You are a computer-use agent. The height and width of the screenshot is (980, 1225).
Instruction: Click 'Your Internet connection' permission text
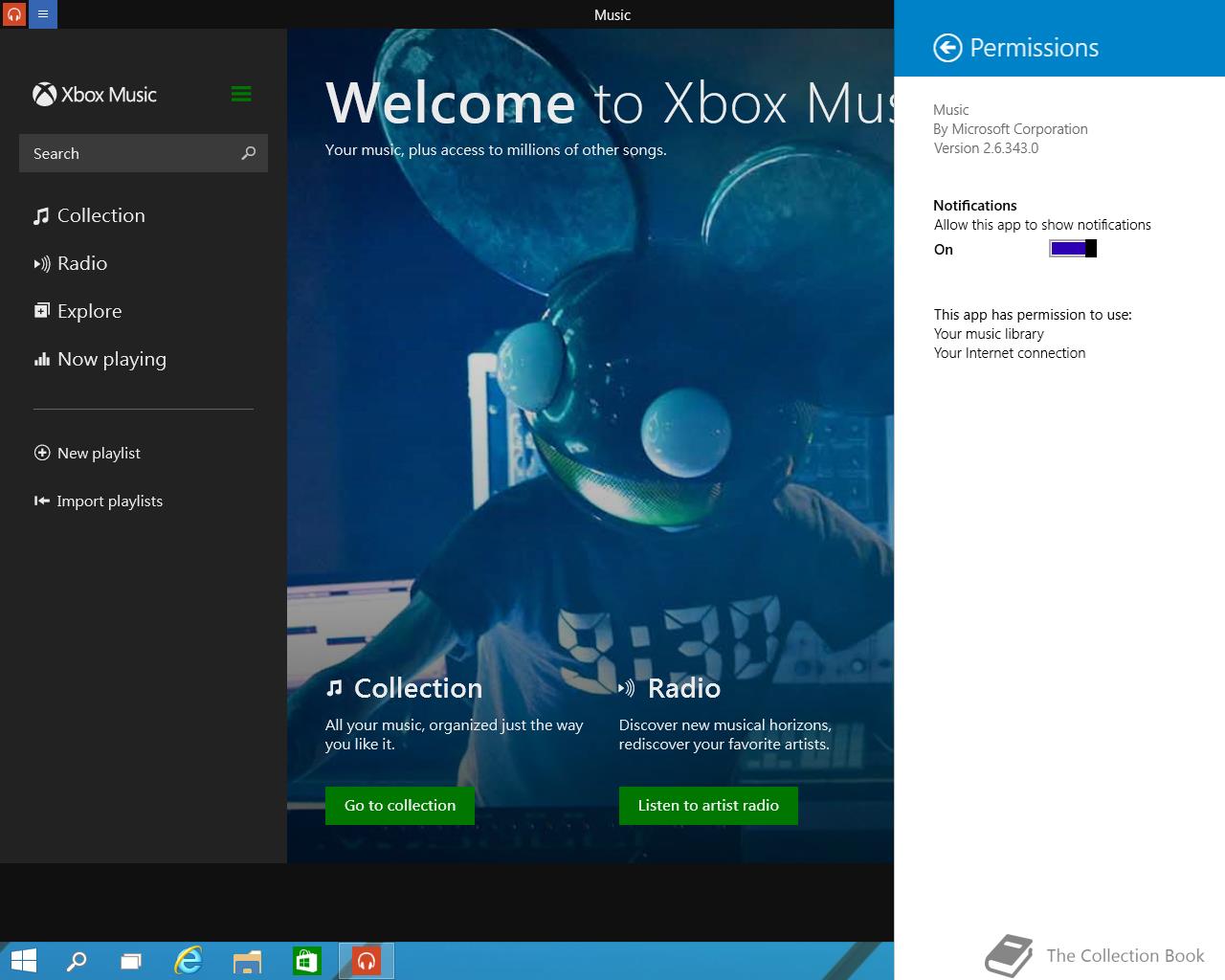(1010, 353)
